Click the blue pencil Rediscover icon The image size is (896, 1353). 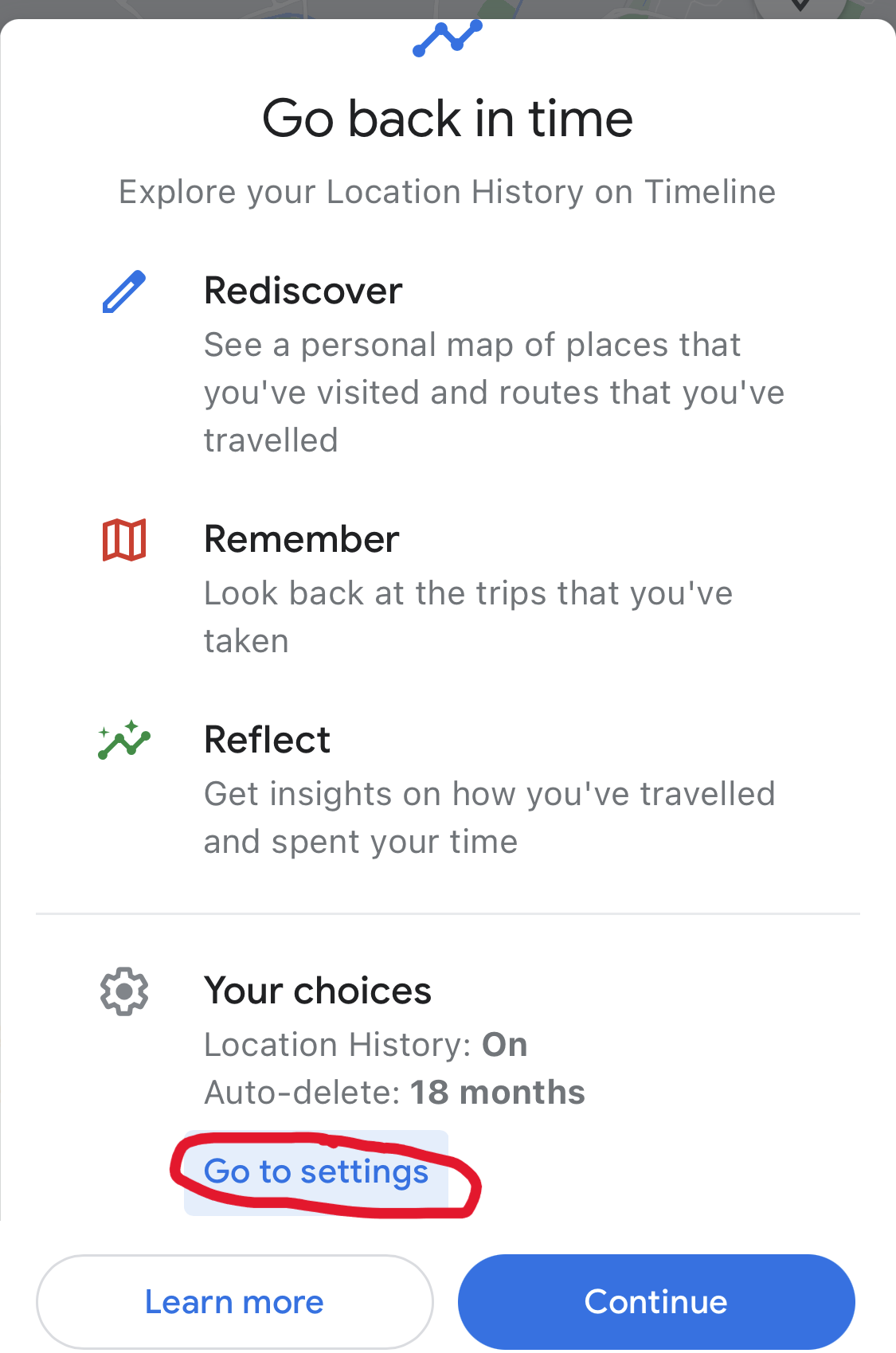coord(124,291)
